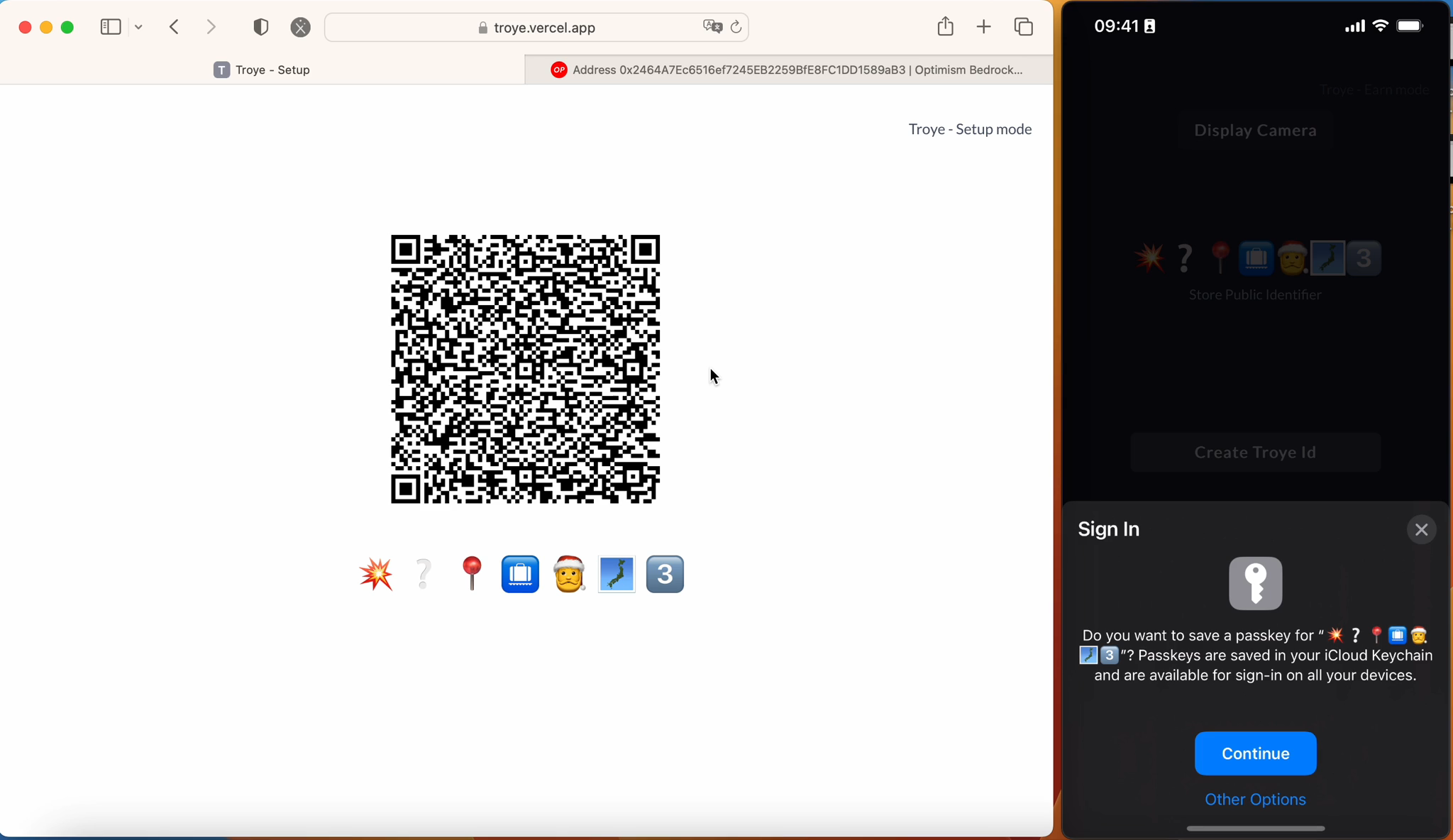Click the Santa emoji on webpage
The width and height of the screenshot is (1453, 840).
click(569, 574)
